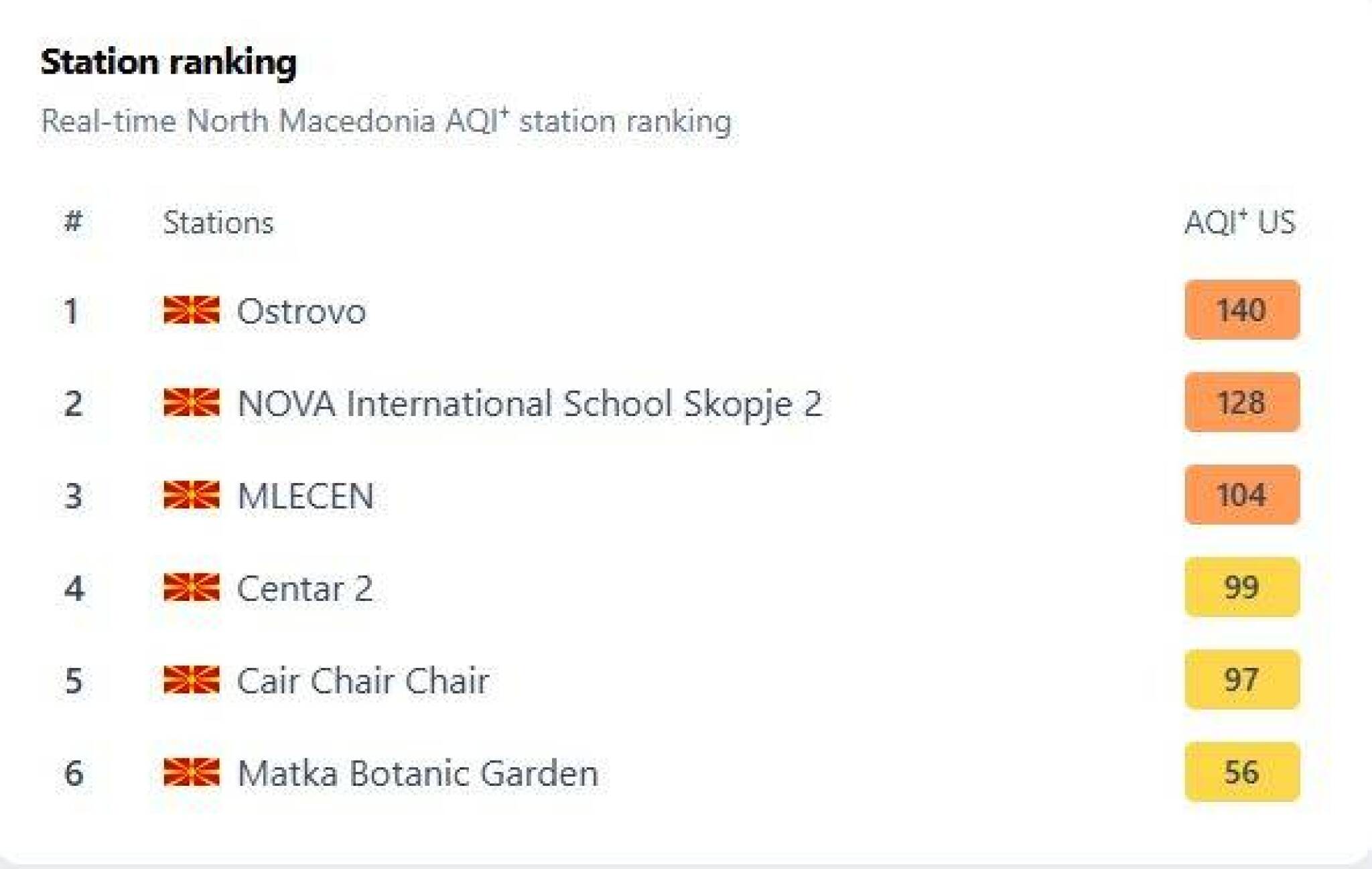Click the yellow 97 AQI badge

click(x=1241, y=680)
